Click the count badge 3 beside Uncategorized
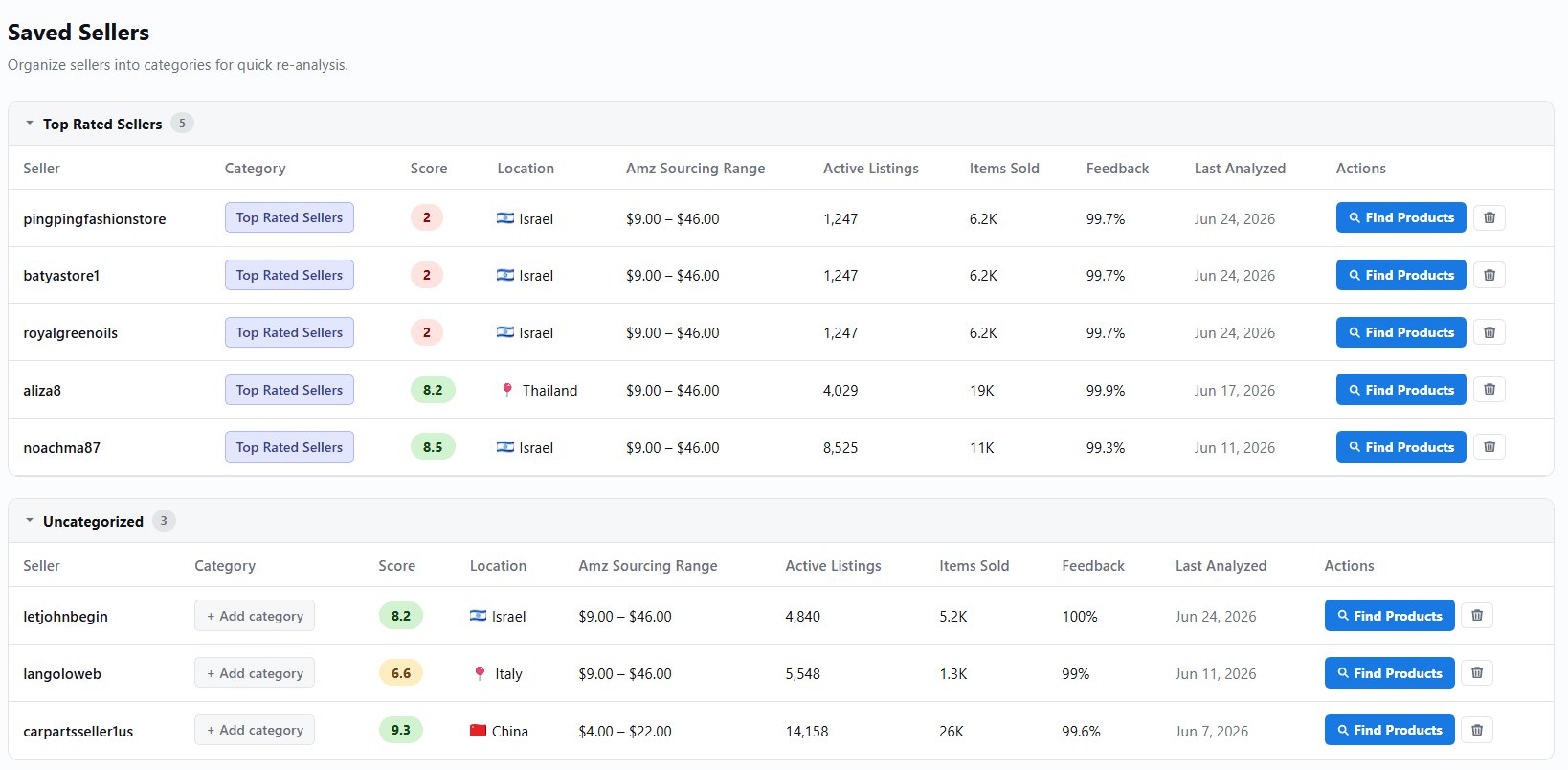 (164, 521)
